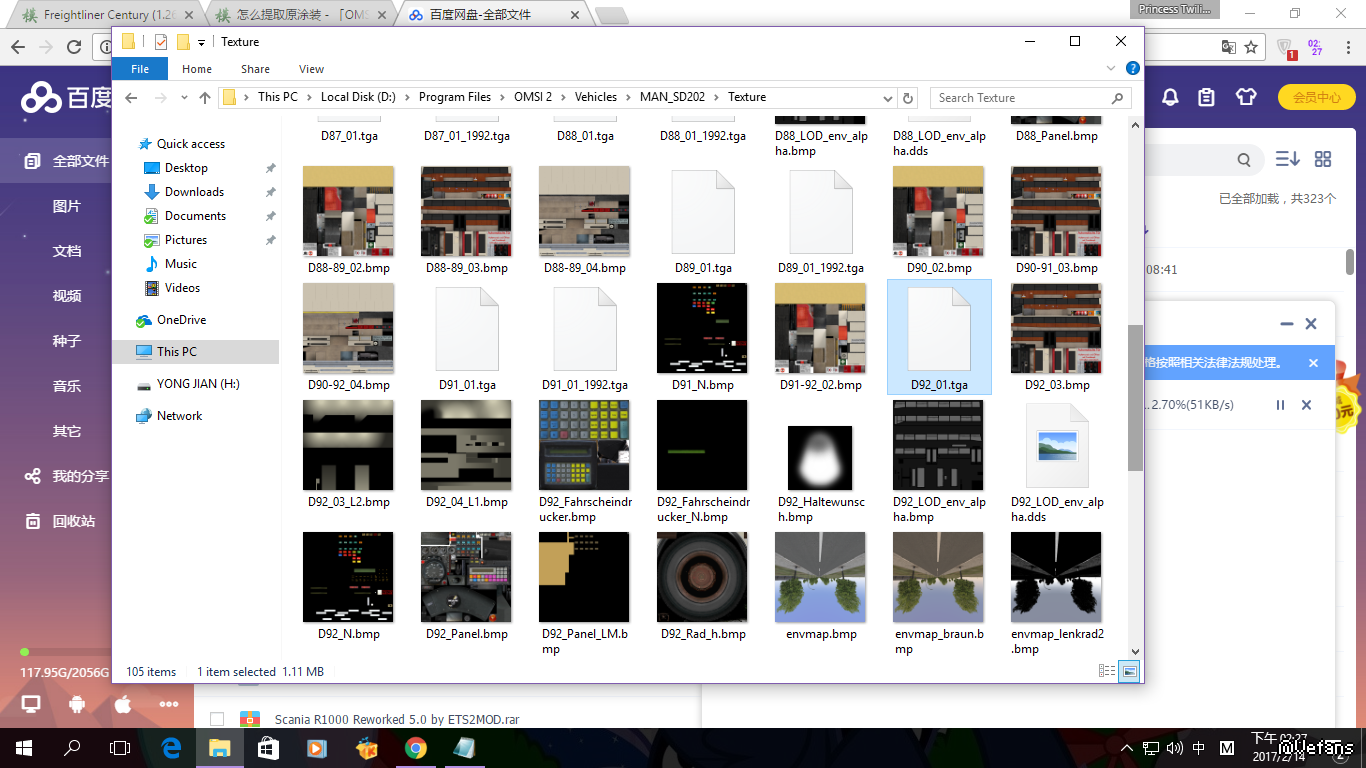Toggle large thumbnails view in Explorer status bar

pyautogui.click(x=1129, y=672)
